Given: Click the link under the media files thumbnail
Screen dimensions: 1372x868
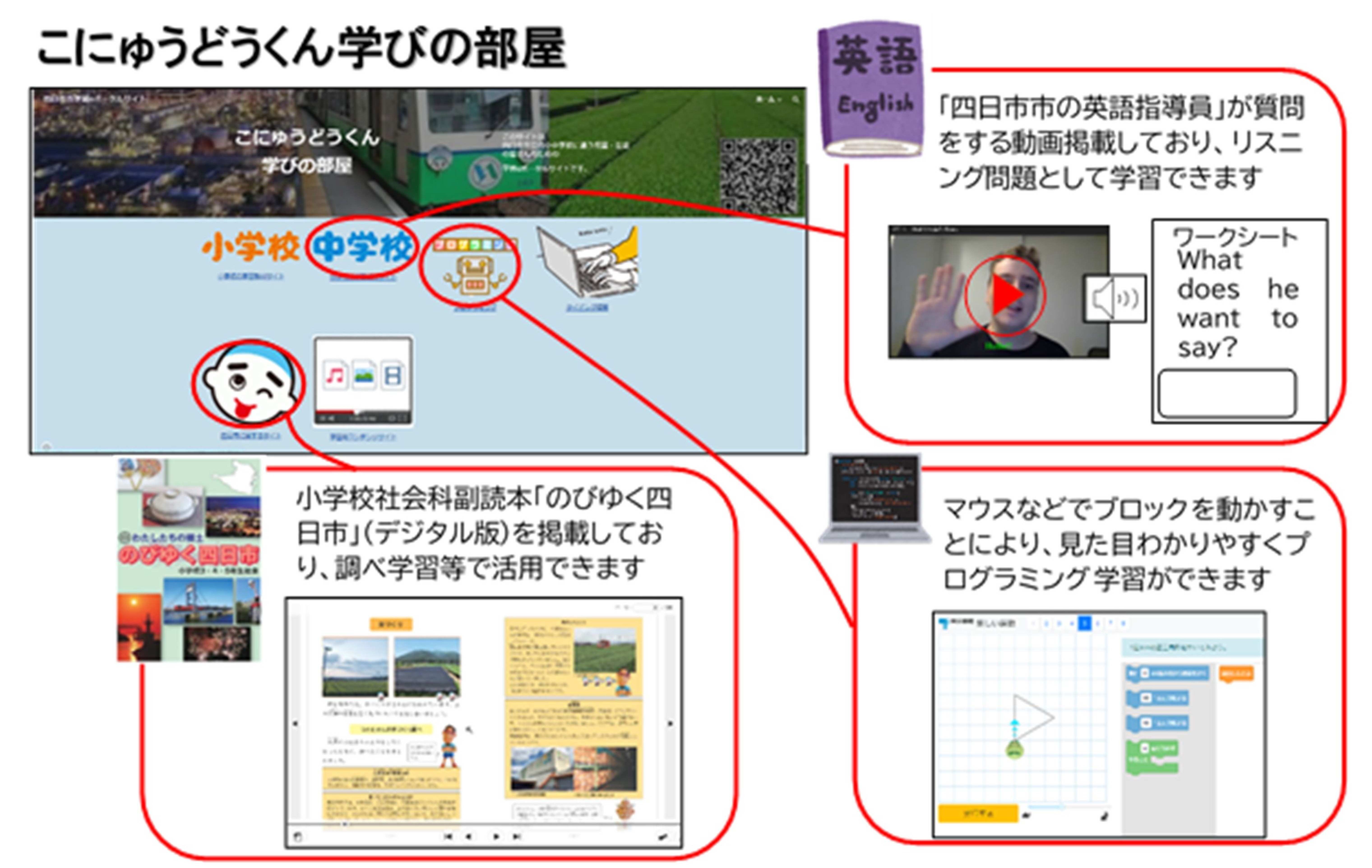Looking at the screenshot, I should coord(363,437).
